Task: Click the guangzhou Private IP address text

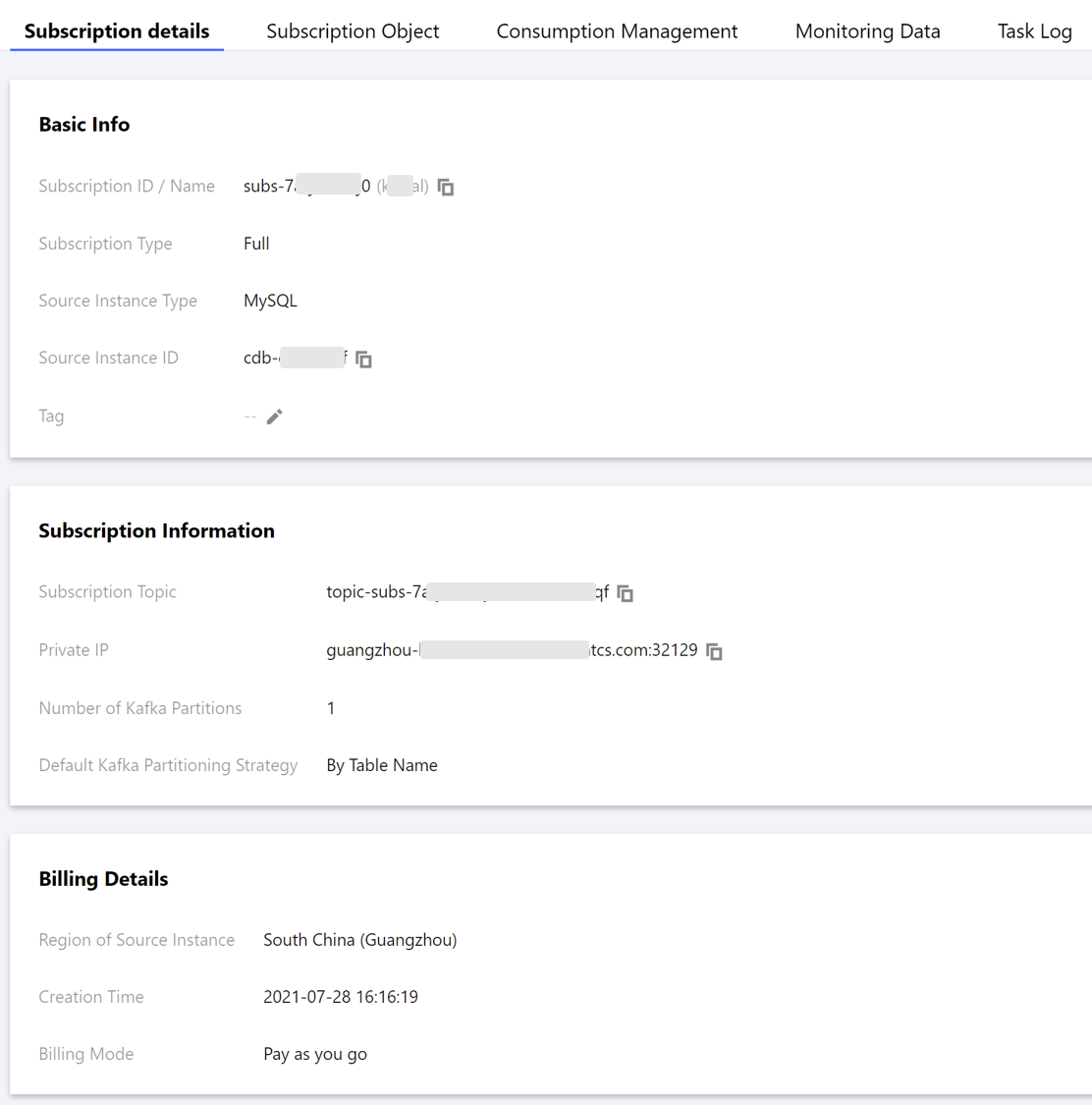Action: 512,650
